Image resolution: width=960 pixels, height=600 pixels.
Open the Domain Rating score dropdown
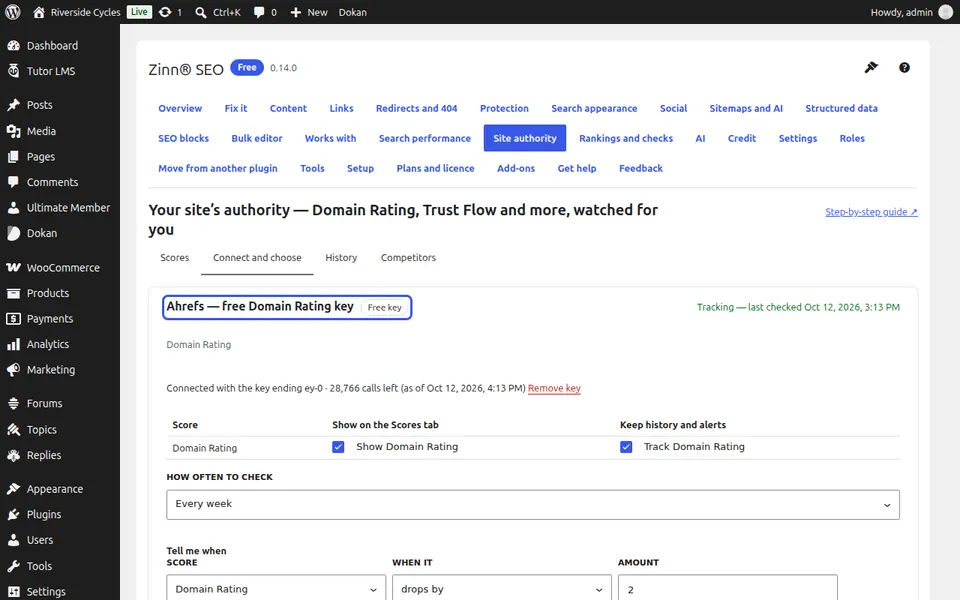(x=276, y=589)
